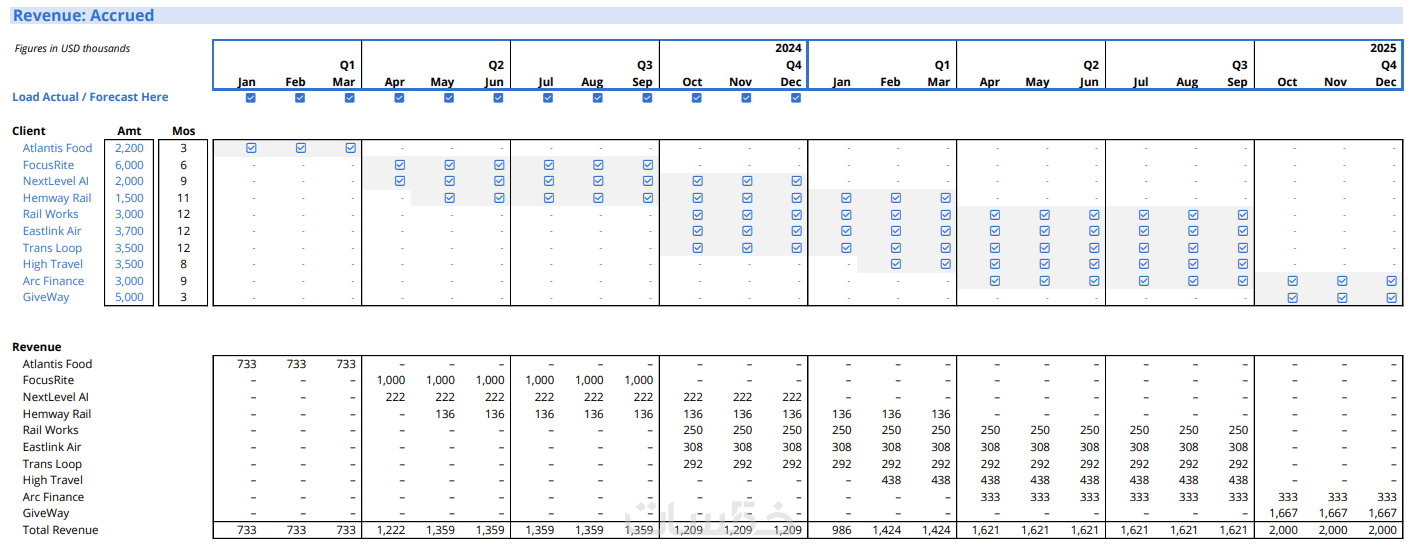Uncheck NextLevel AI checkbox for May 2024
The height and width of the screenshot is (547, 1420).
coord(450,181)
